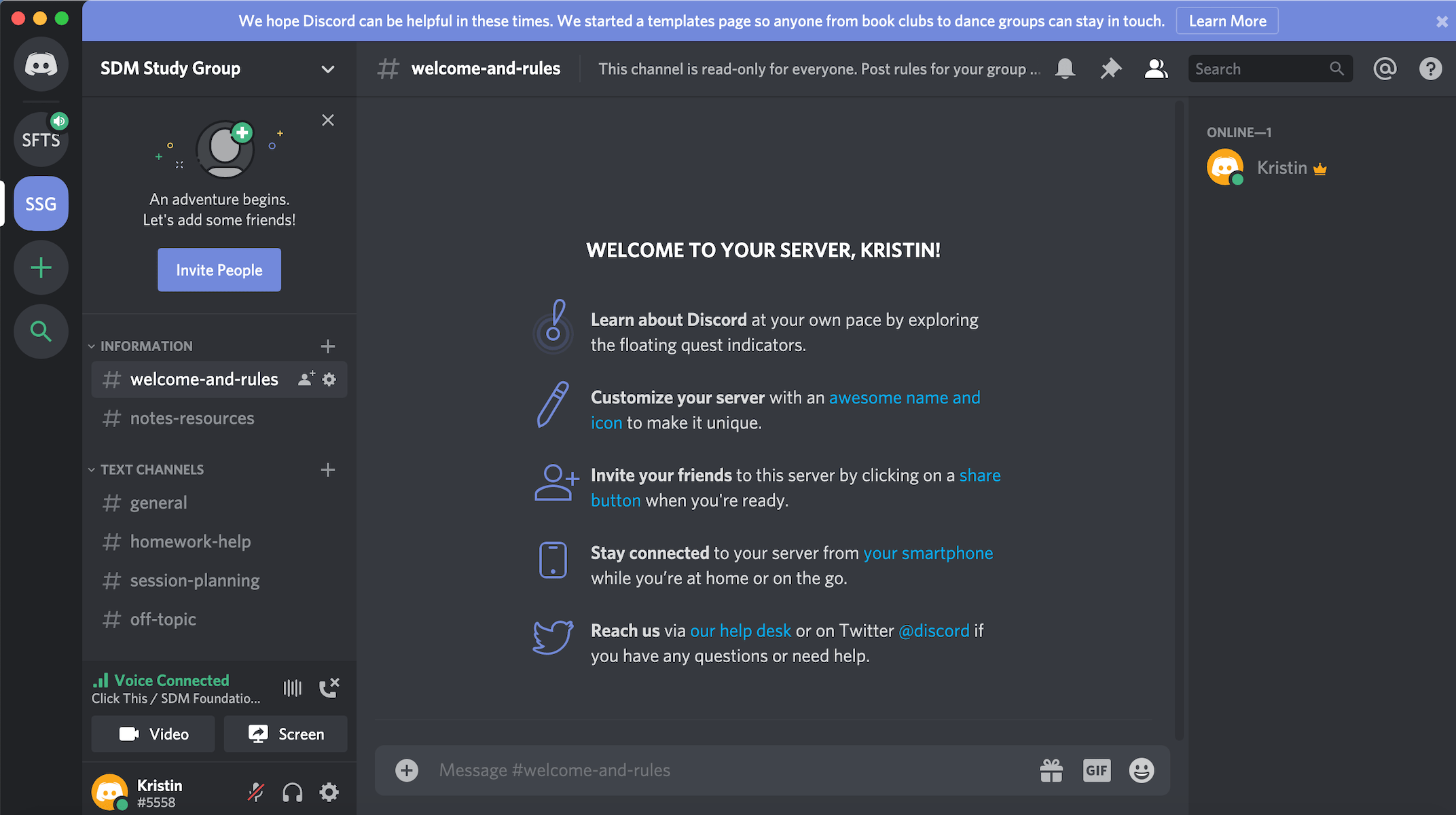Screen dimensions: 1456x815
Task: Click the Invite People button
Action: click(x=219, y=270)
